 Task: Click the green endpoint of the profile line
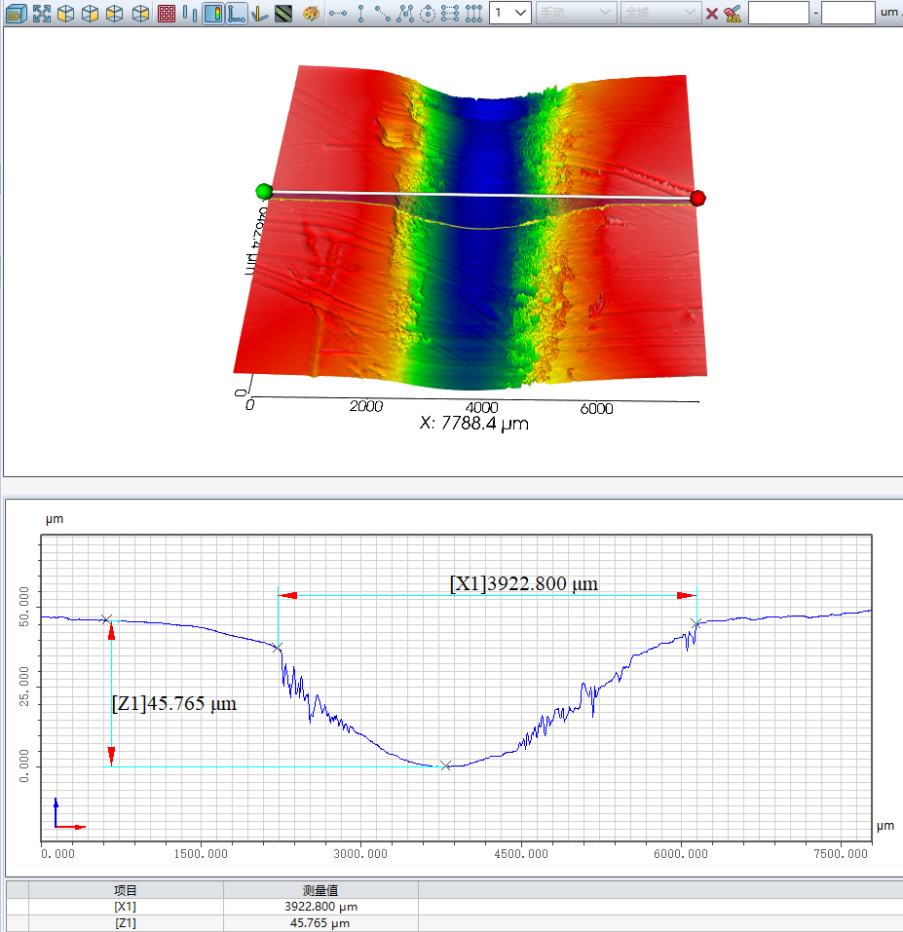264,191
